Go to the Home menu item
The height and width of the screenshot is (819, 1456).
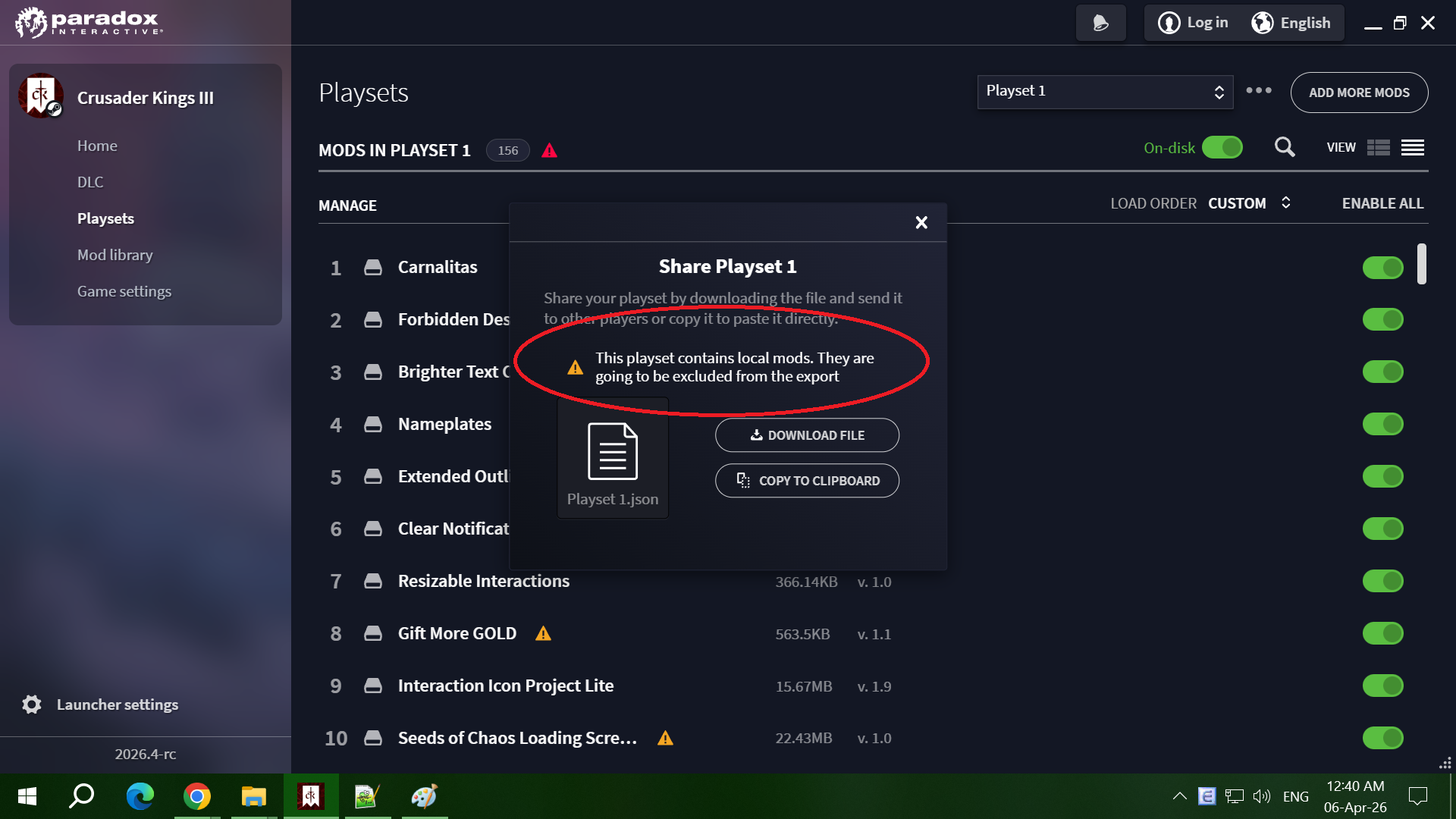coord(97,146)
